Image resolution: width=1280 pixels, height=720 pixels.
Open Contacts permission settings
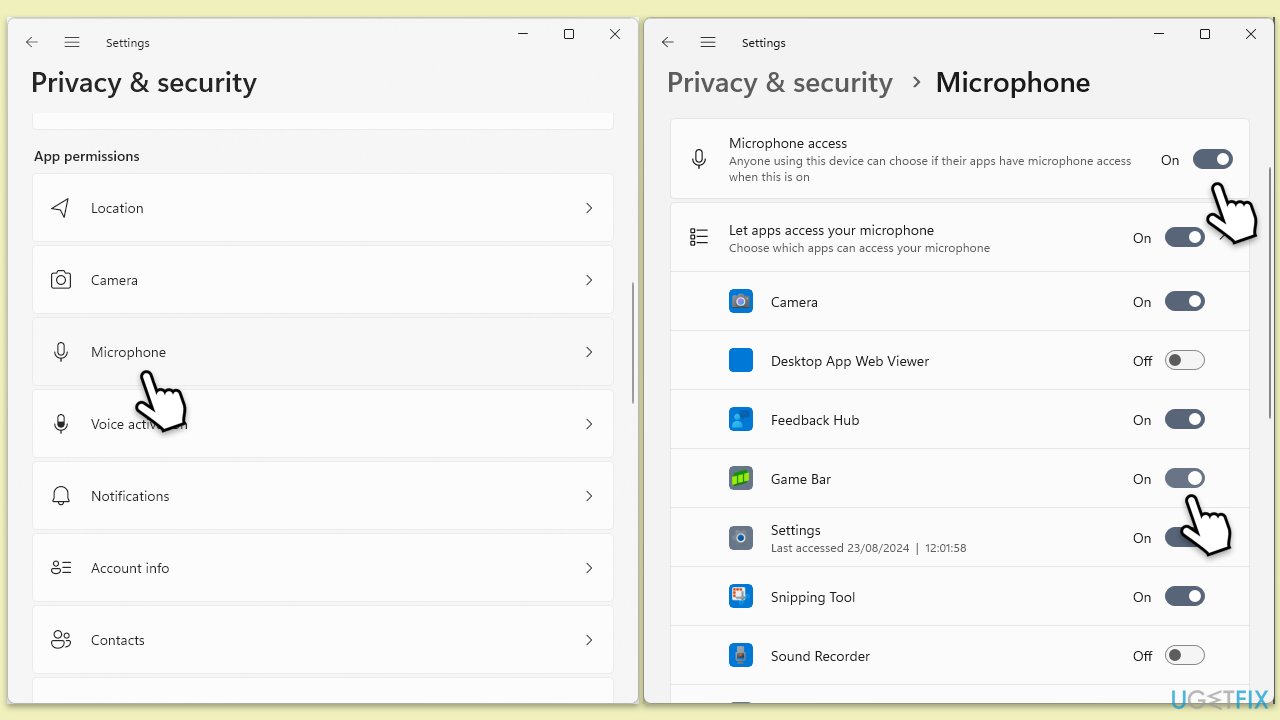323,640
